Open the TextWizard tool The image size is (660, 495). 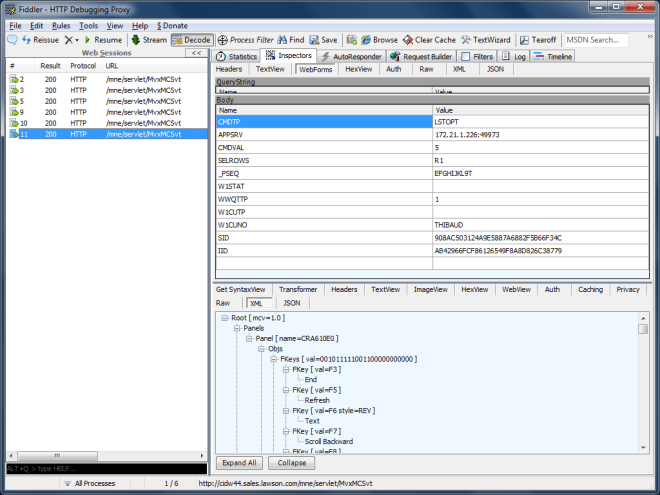point(466,40)
